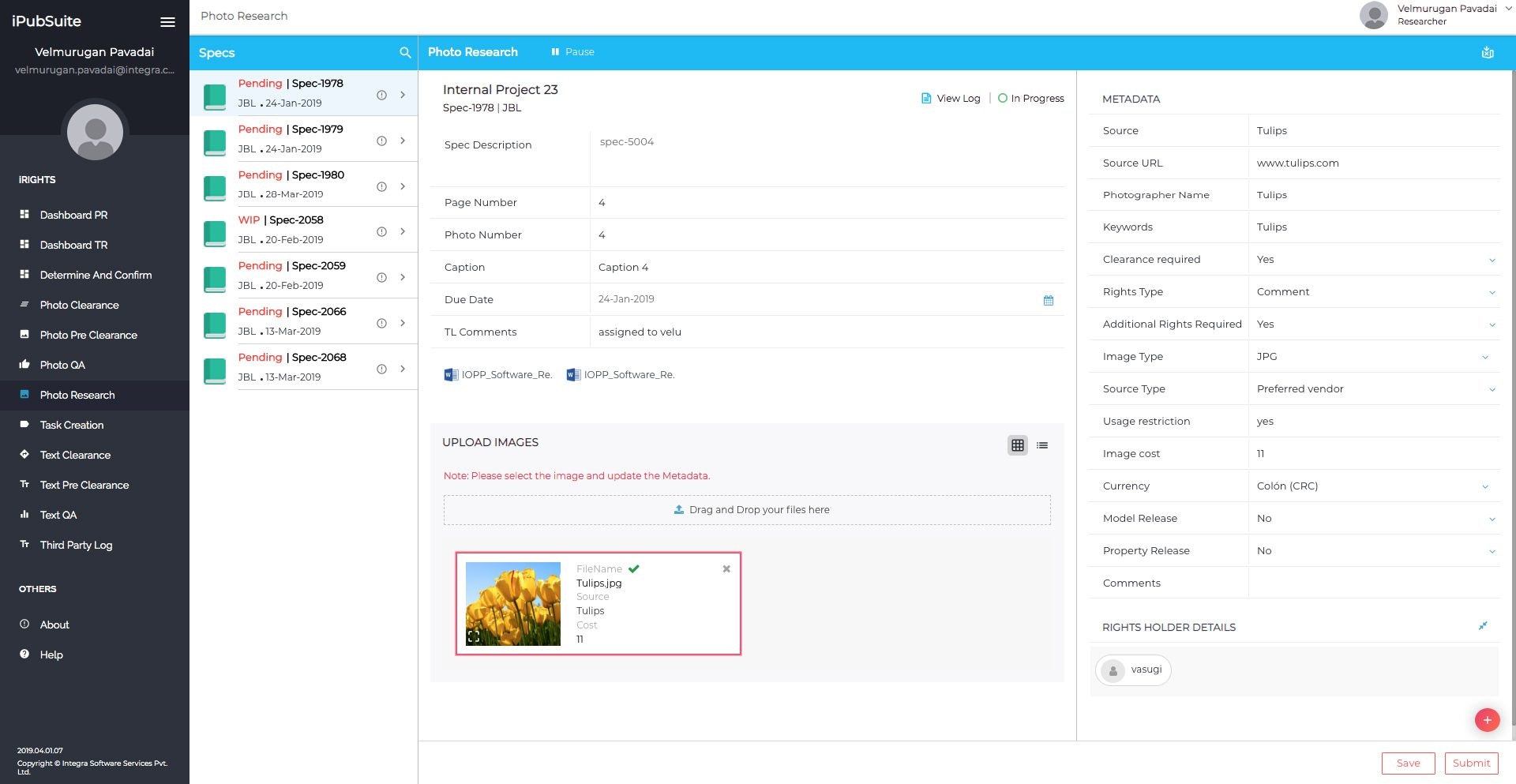Screen dimensions: 1516x784
Task: Expand Spec-2058 chevron arrow
Action: click(x=403, y=231)
